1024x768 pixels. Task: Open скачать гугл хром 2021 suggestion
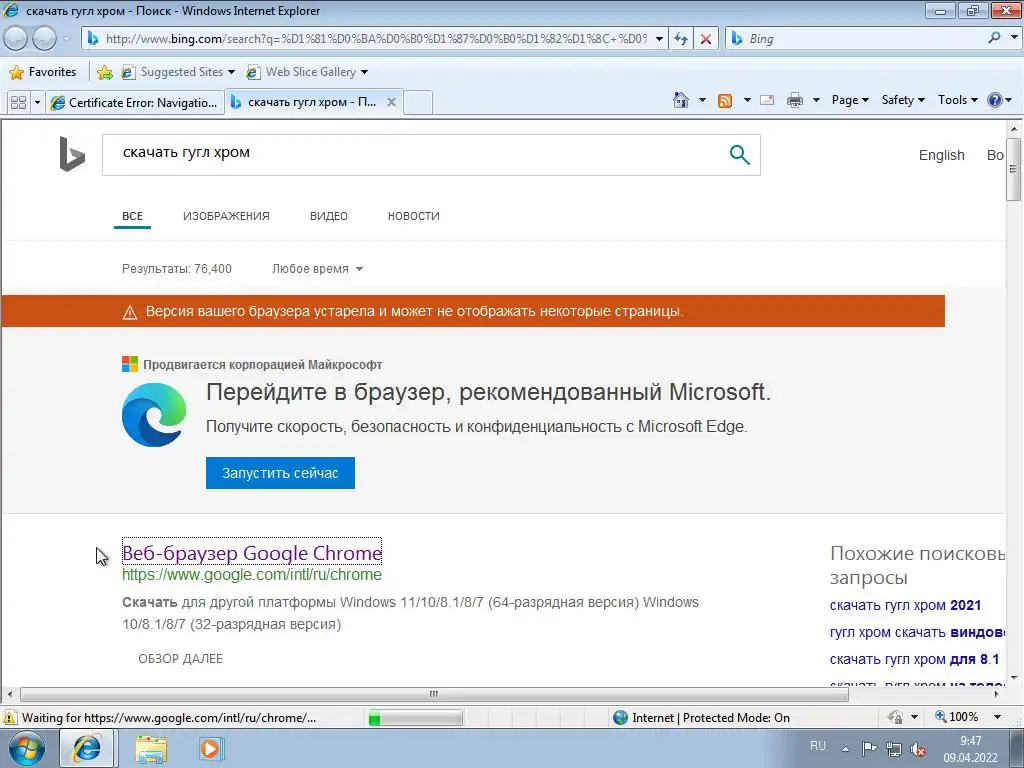[905, 605]
